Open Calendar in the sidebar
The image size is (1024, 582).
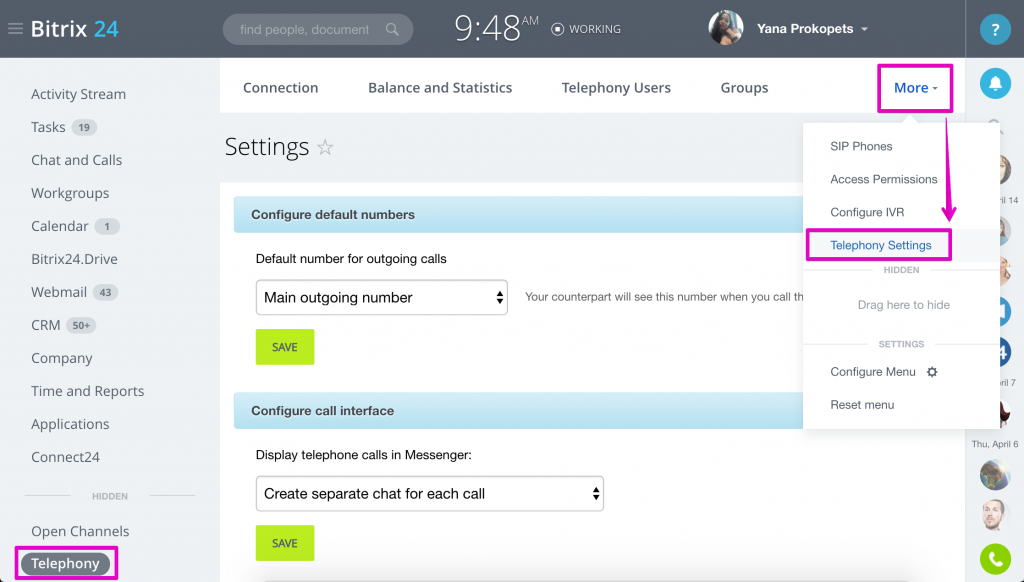(59, 226)
